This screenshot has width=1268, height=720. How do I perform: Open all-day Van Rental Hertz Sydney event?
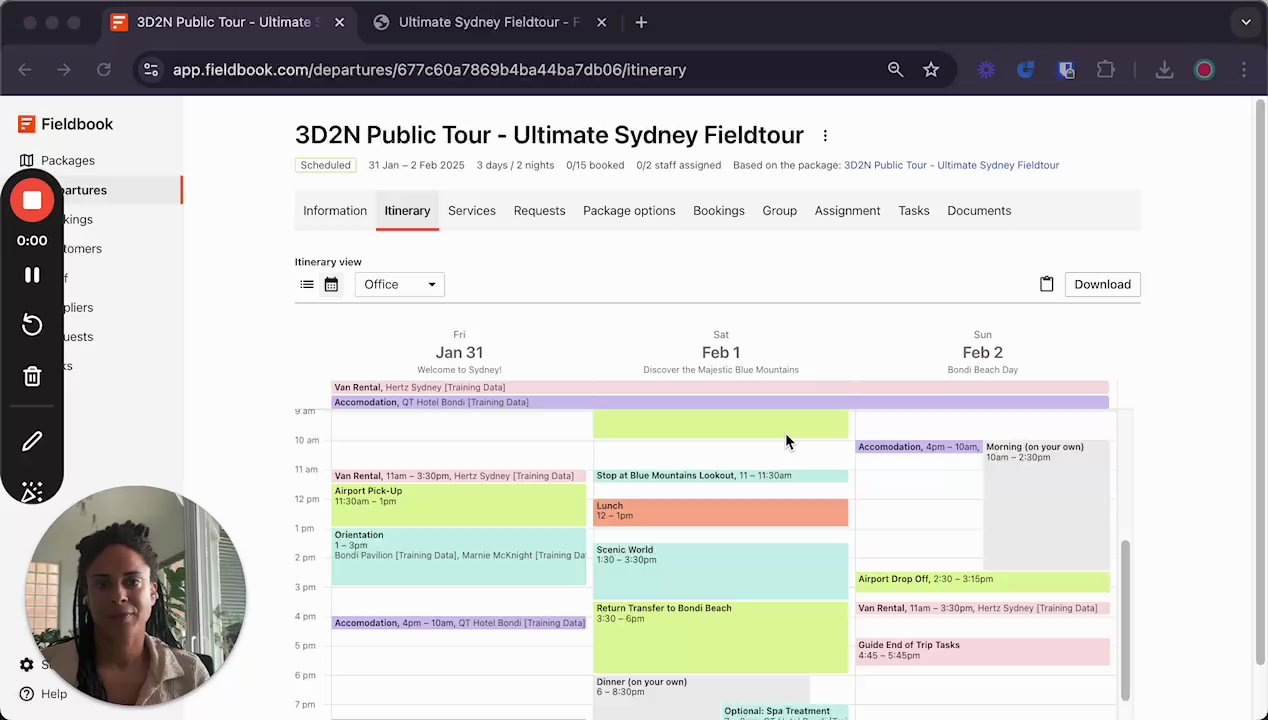coord(720,387)
